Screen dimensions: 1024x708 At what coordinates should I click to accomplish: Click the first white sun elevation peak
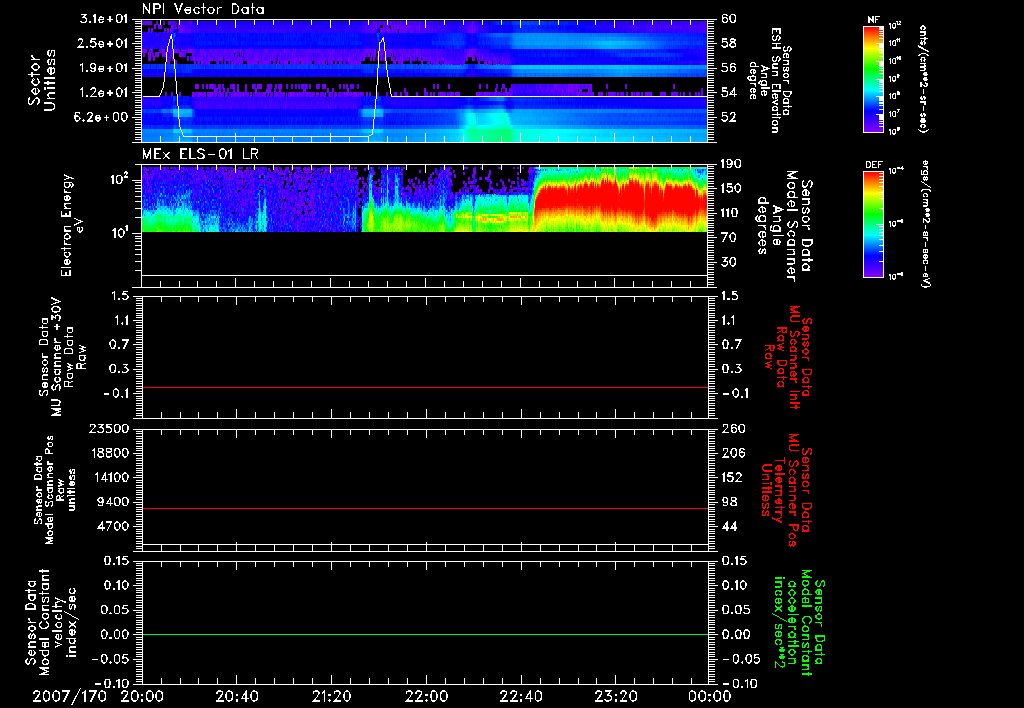[x=171, y=38]
